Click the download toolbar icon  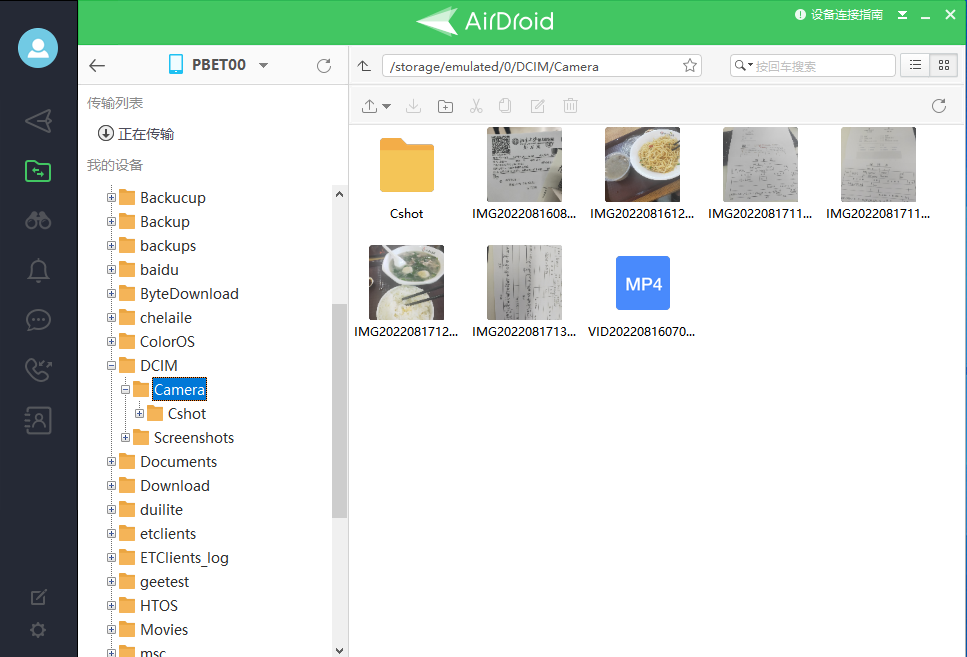pyautogui.click(x=413, y=106)
